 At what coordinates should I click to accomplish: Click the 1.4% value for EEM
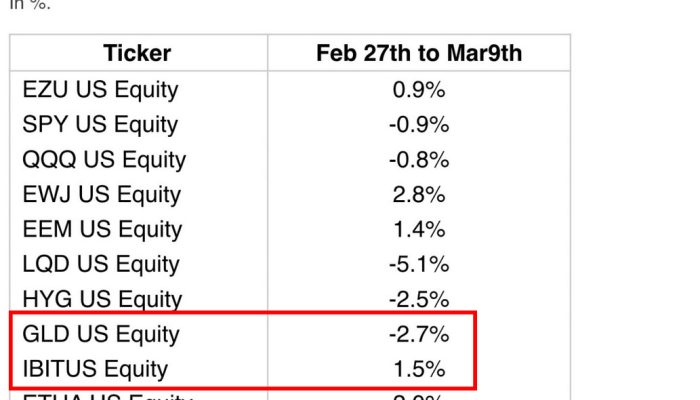pyautogui.click(x=419, y=229)
